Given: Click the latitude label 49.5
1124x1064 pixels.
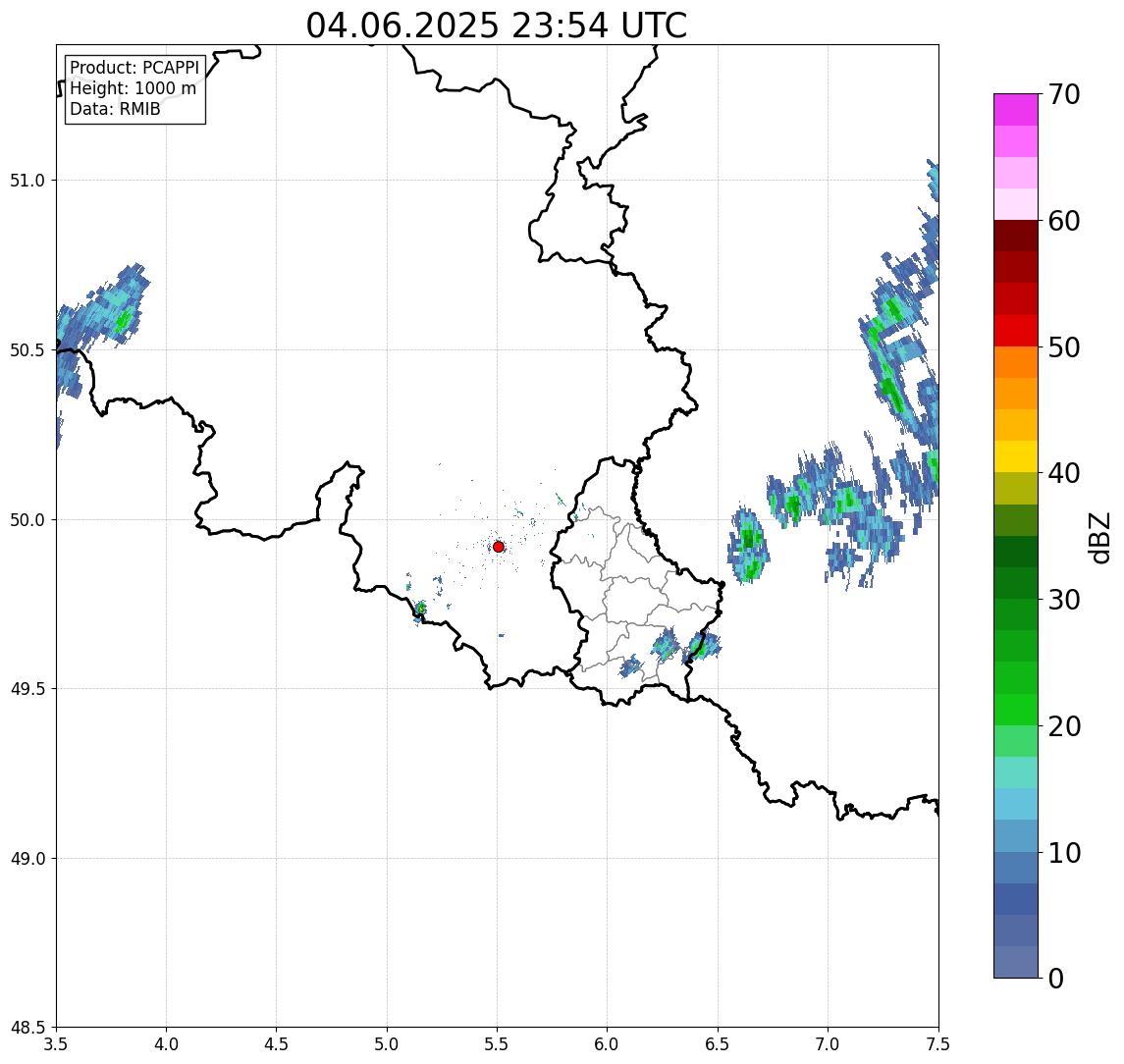Looking at the screenshot, I should click(x=27, y=689).
